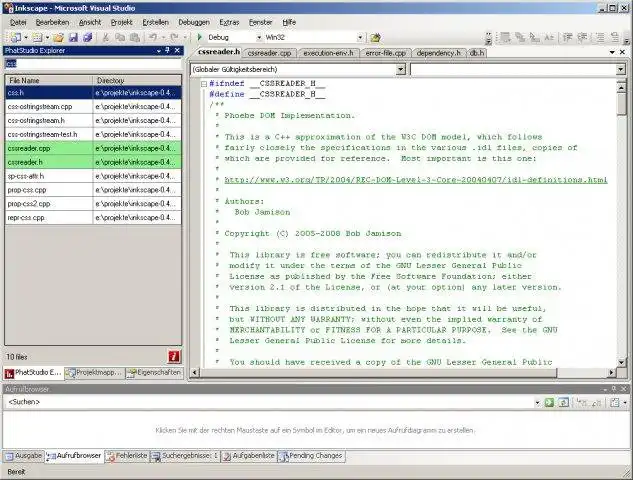
Task: Open the Bearbeiten menu
Action: click(x=52, y=23)
